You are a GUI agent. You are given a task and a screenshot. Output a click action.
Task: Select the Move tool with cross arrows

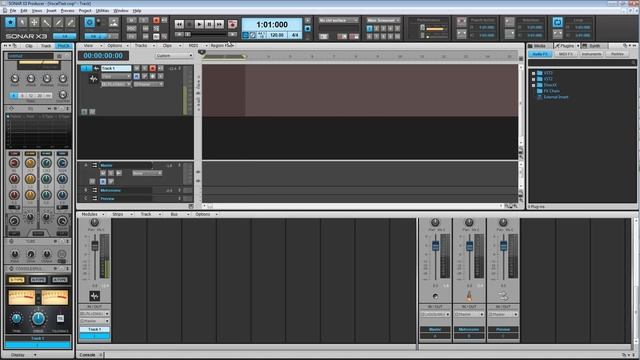pyautogui.click(x=34, y=22)
